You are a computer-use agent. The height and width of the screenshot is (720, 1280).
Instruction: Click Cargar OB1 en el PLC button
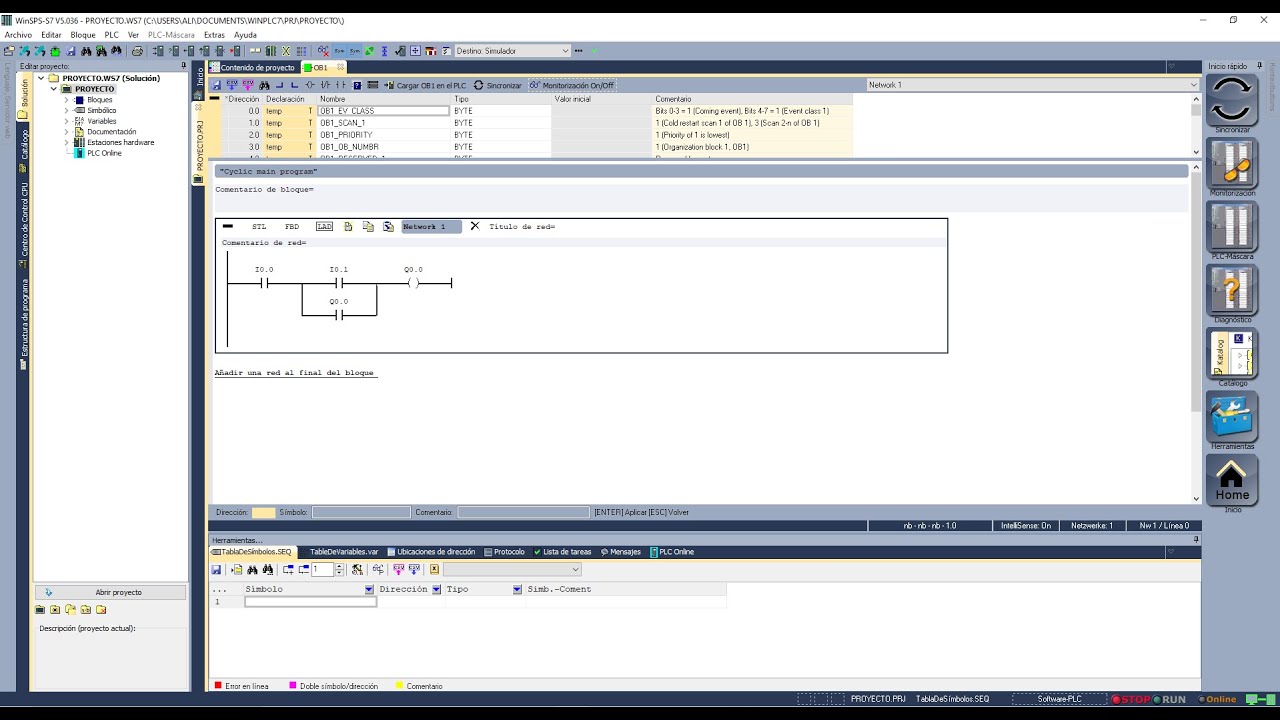pyautogui.click(x=426, y=85)
